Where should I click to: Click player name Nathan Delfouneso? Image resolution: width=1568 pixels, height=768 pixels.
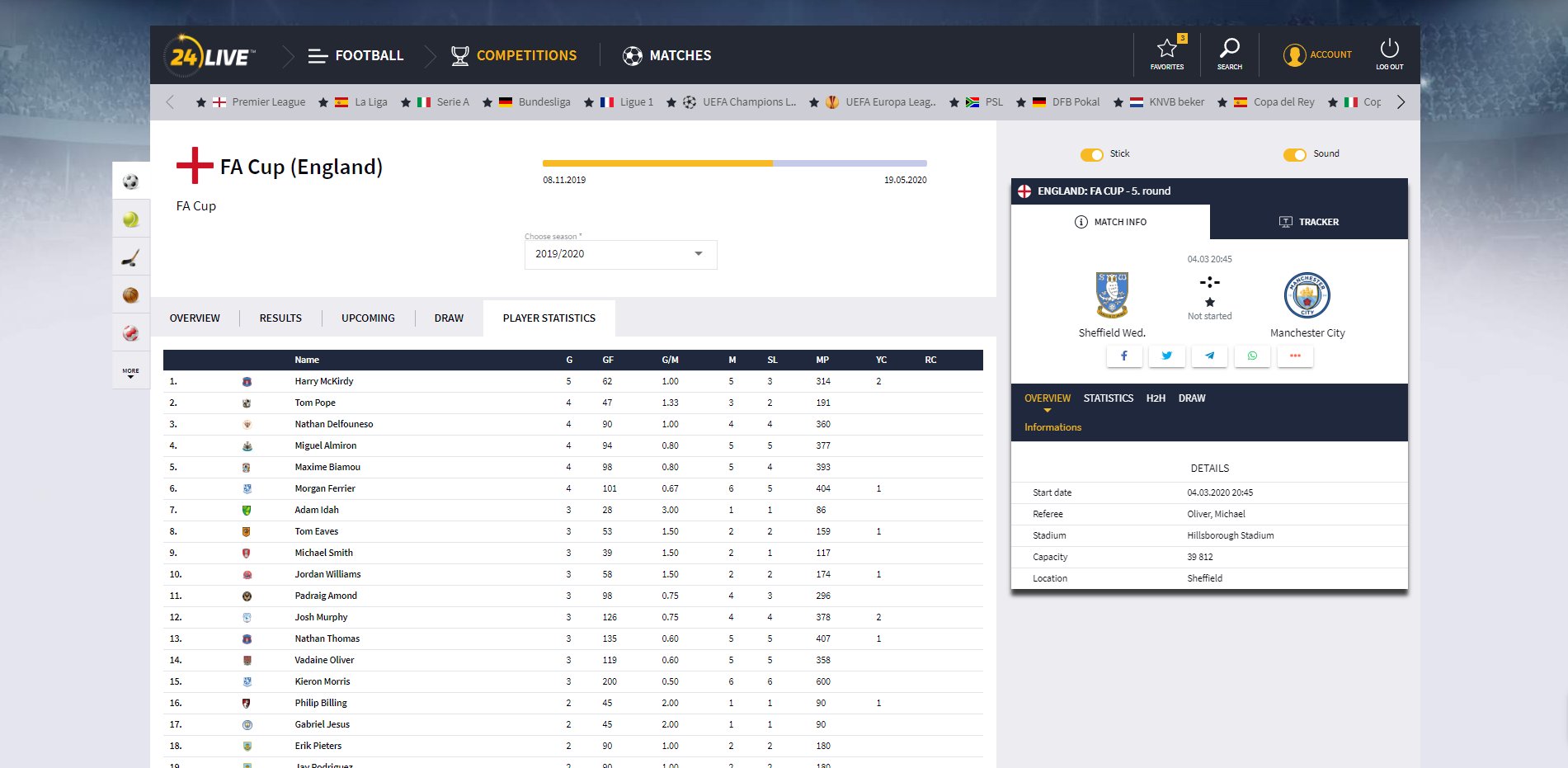[x=334, y=425]
